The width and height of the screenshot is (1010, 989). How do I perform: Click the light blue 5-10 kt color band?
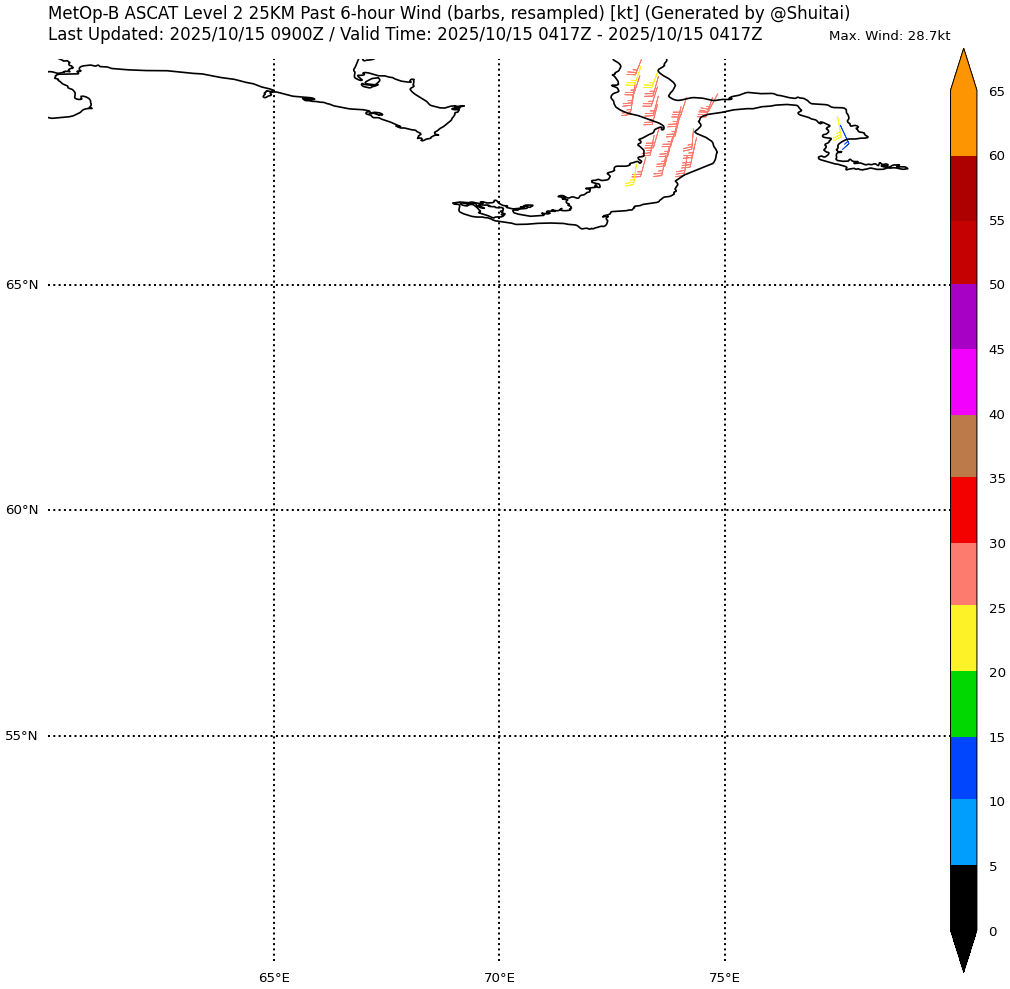[963, 832]
